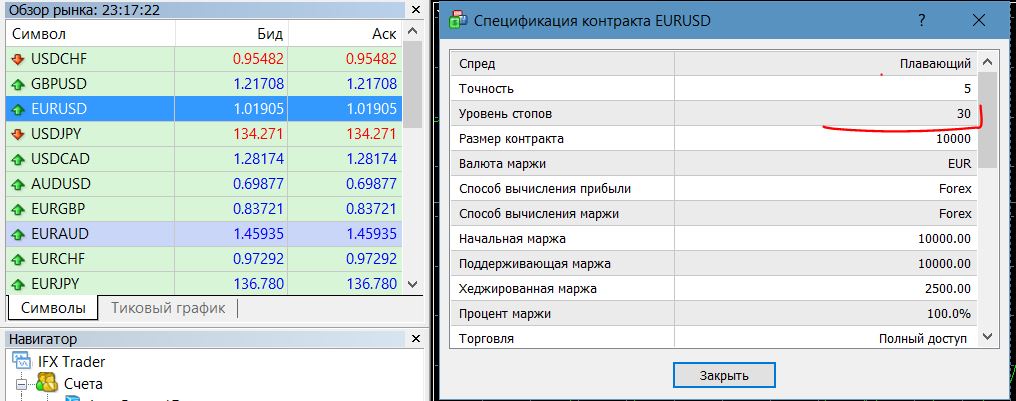
Task: Click the Торговля value Полный доступ
Action: [923, 339]
